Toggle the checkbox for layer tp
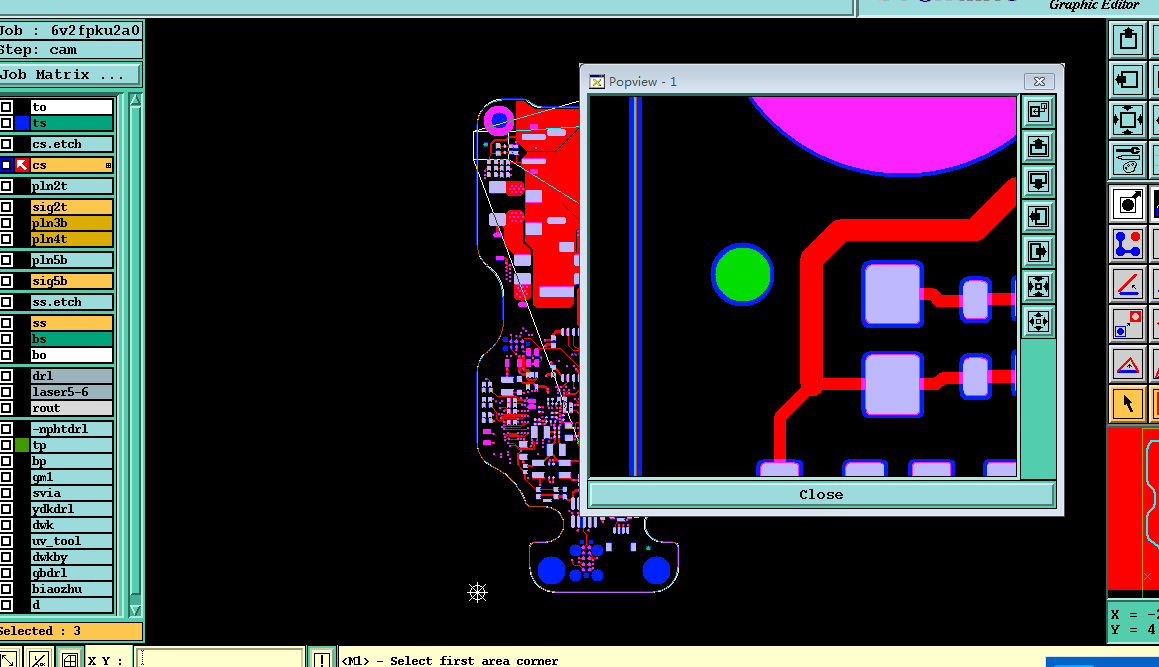 [x=7, y=445]
